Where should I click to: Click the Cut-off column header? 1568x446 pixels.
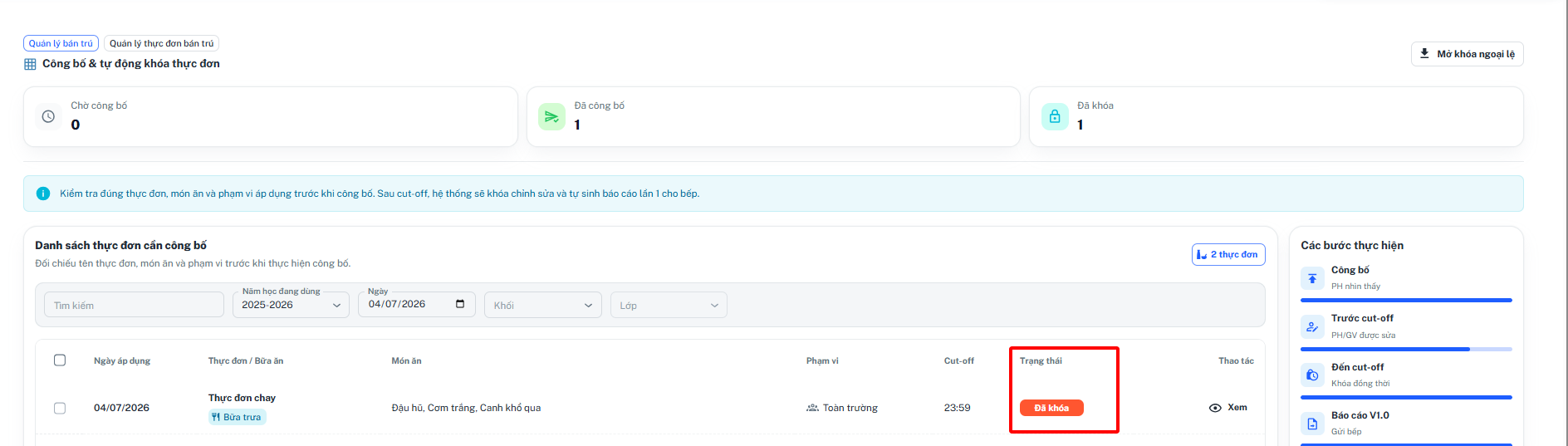[959, 361]
